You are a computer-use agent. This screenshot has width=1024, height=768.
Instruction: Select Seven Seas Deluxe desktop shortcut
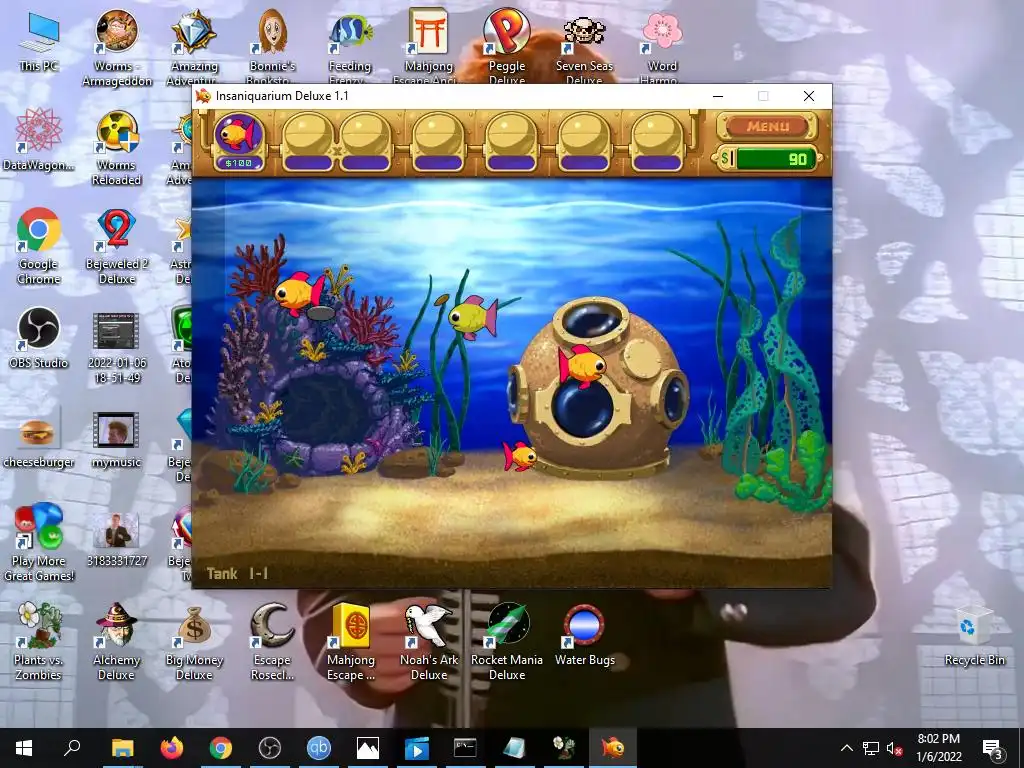[x=584, y=48]
